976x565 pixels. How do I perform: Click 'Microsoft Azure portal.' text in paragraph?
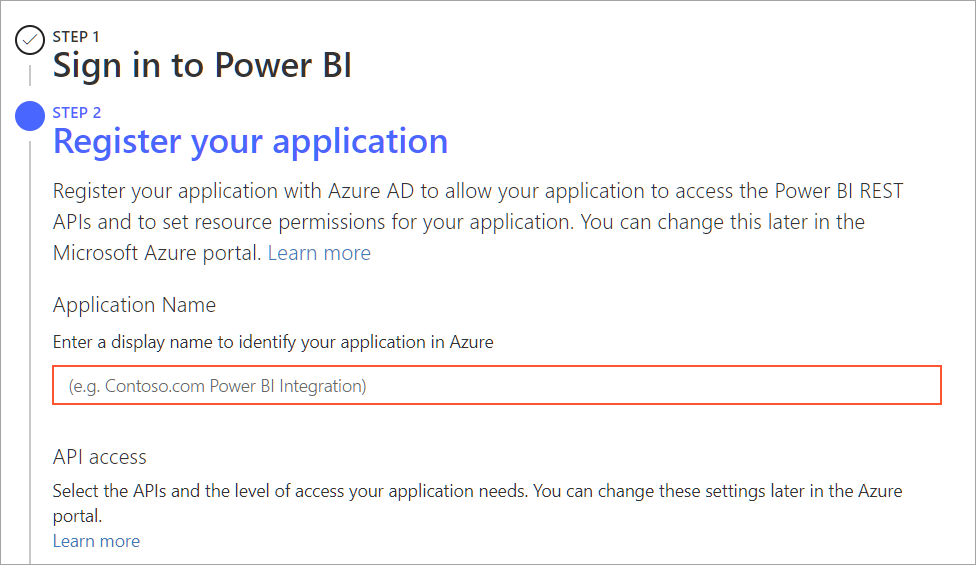click(157, 253)
